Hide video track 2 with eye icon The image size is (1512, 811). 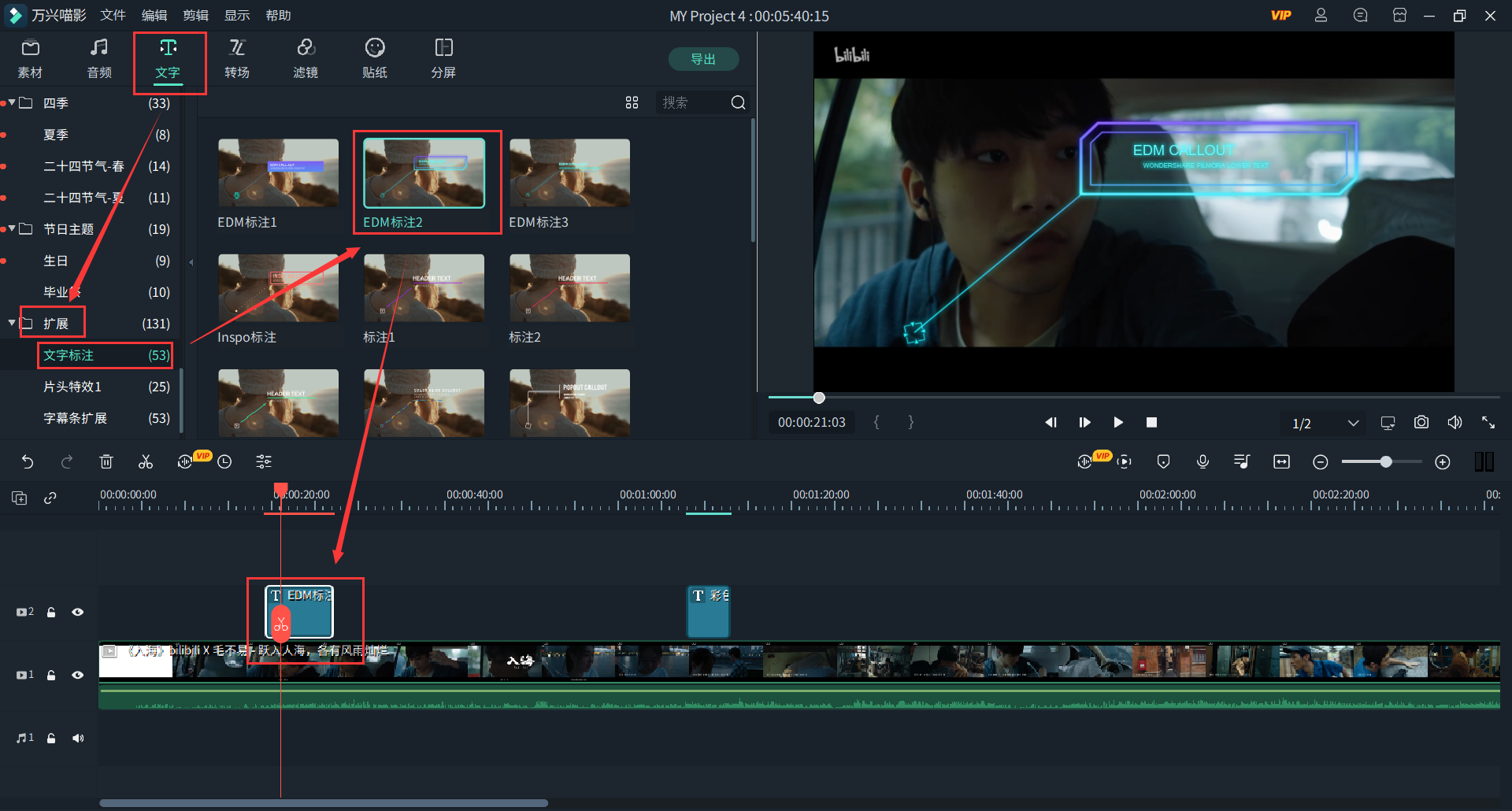click(78, 612)
